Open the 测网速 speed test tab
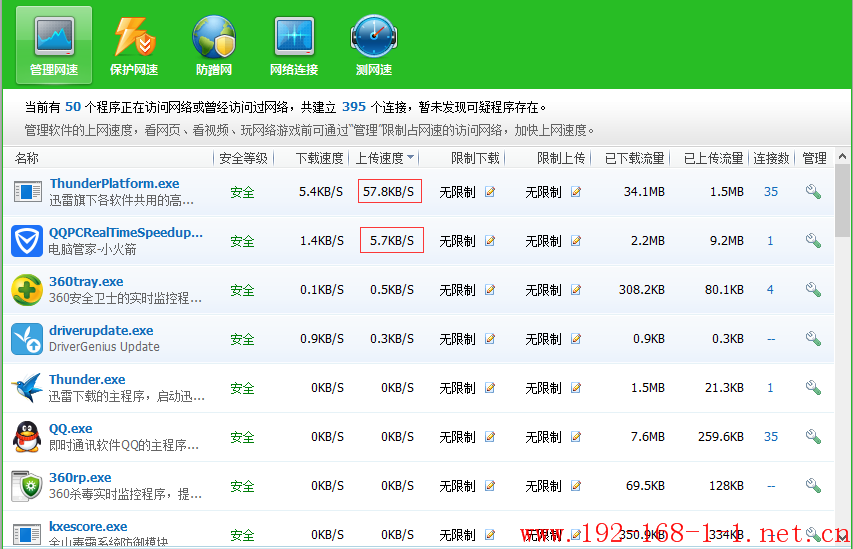The image size is (853, 549). pyautogui.click(x=374, y=45)
